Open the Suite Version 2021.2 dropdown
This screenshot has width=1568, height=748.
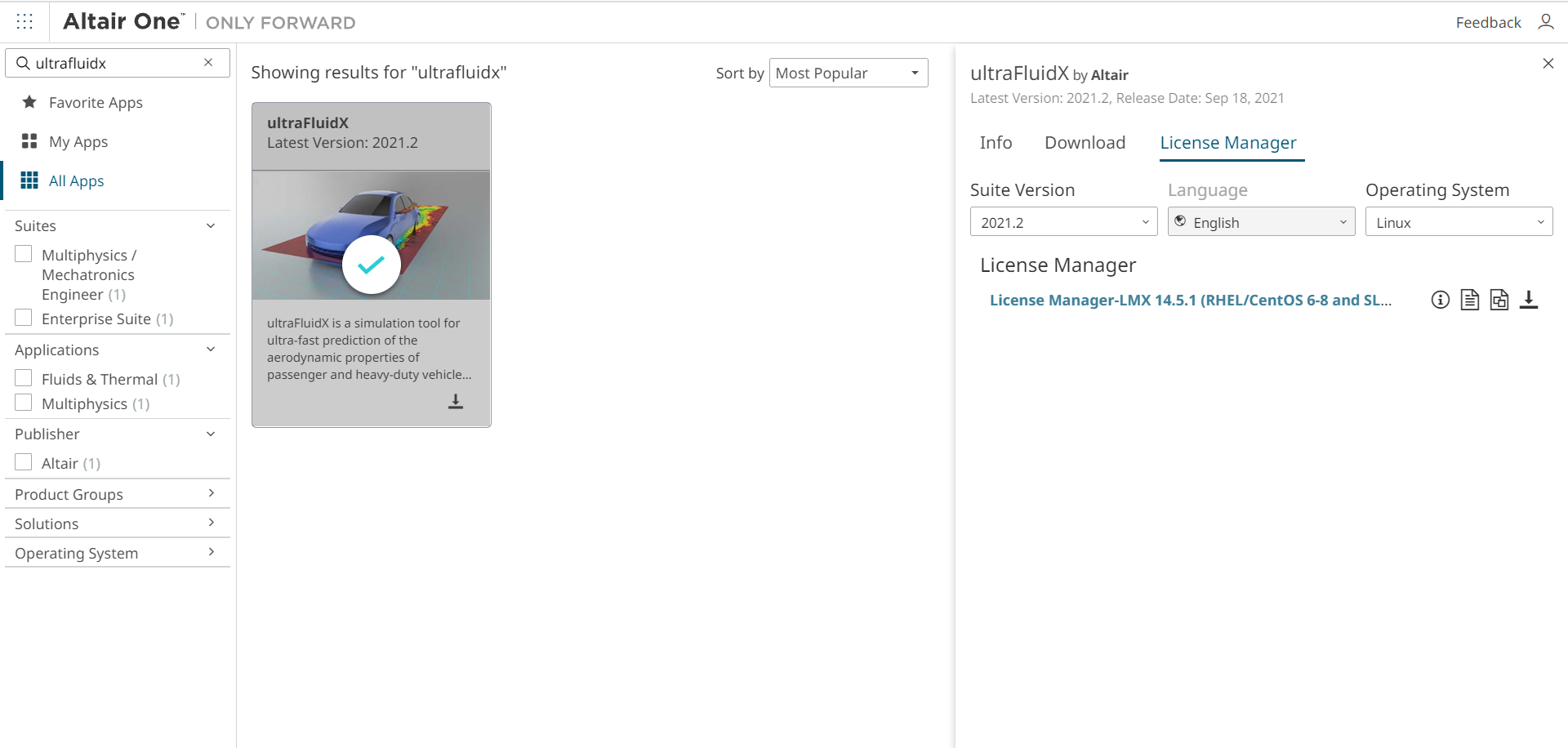pyautogui.click(x=1063, y=222)
